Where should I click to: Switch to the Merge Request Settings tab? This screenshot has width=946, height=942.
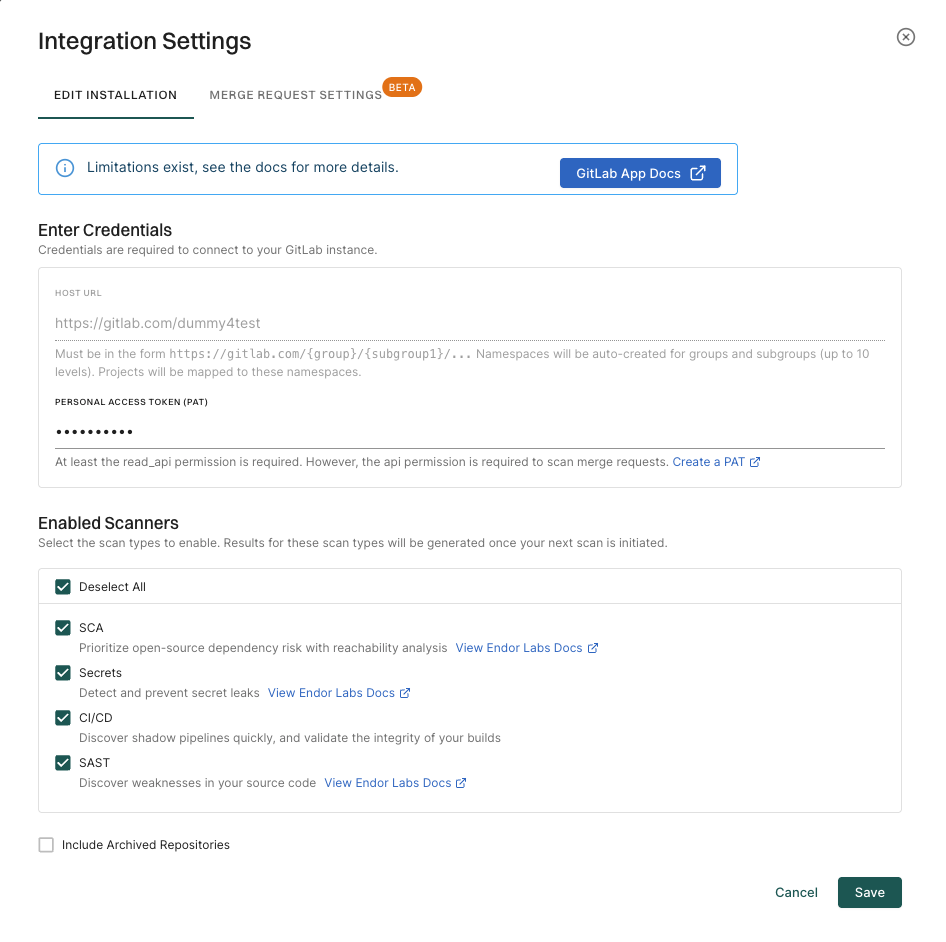[294, 94]
